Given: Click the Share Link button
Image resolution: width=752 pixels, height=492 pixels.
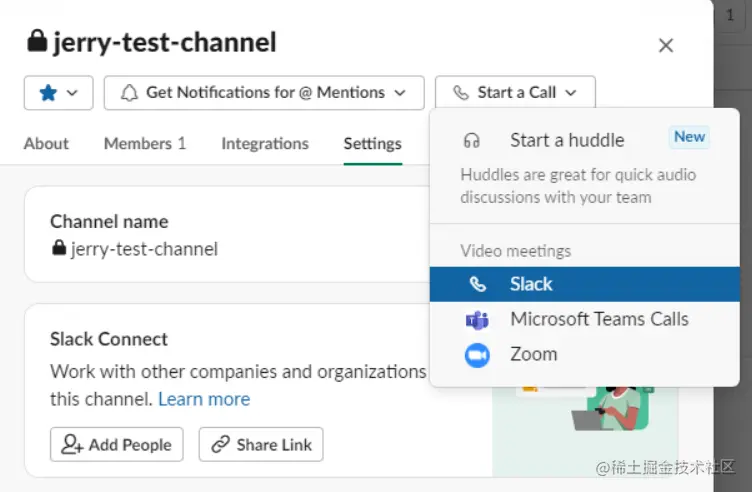Looking at the screenshot, I should click(x=261, y=445).
